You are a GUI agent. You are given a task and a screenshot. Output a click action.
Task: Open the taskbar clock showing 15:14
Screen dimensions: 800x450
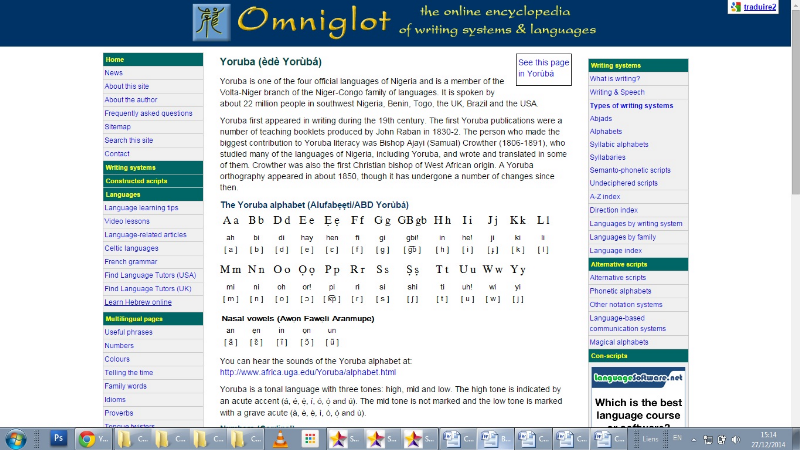pyautogui.click(x=768, y=439)
